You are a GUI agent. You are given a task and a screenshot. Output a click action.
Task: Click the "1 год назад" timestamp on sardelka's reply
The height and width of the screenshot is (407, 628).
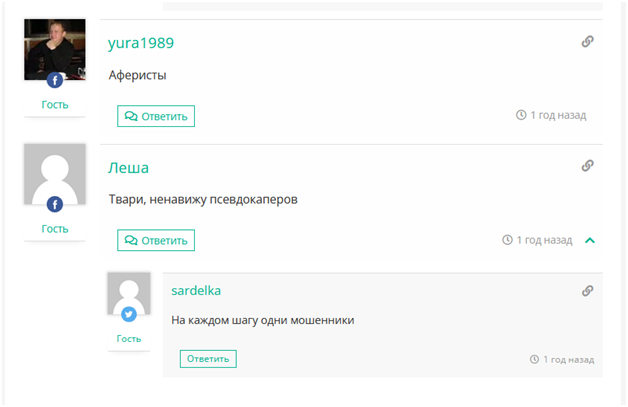(x=568, y=359)
